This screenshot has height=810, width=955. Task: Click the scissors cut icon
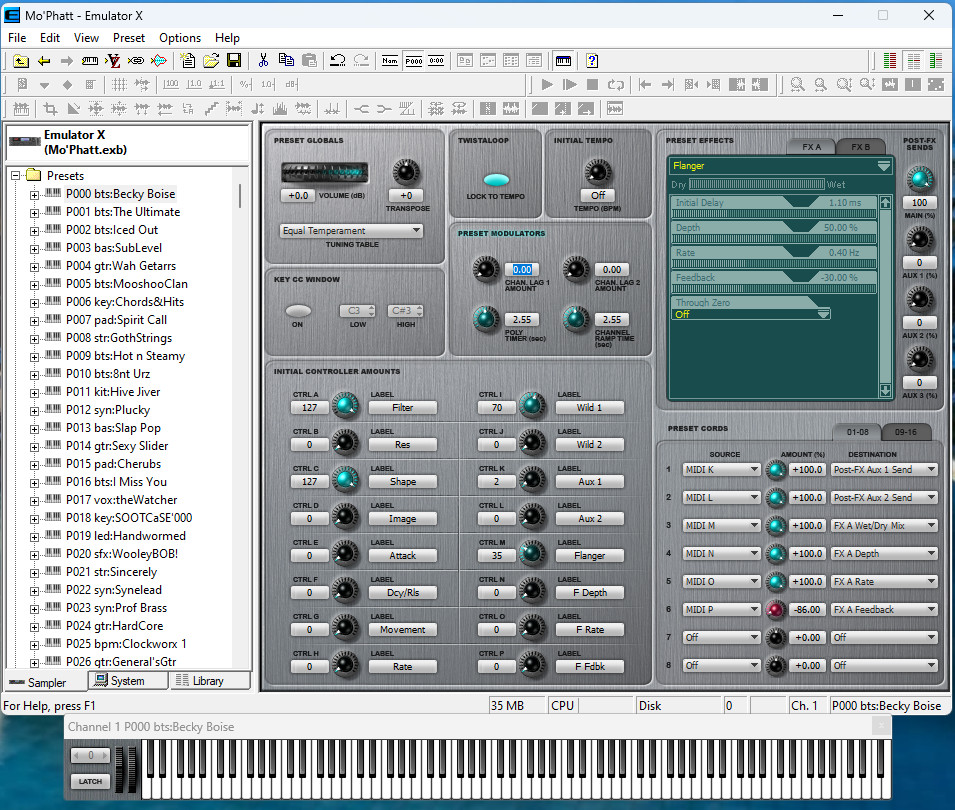263,60
